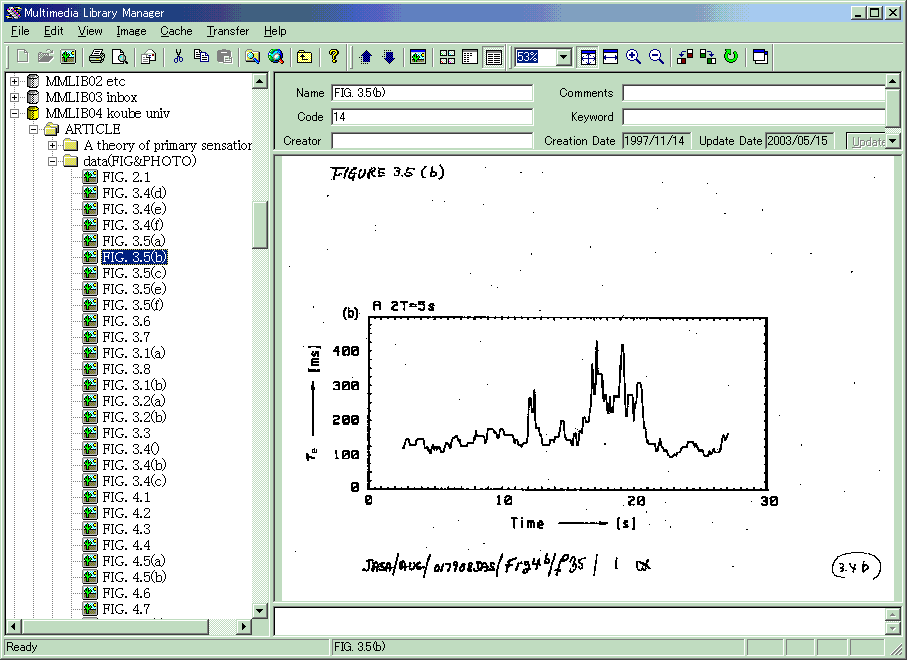Collapse the data(FIG&PHOTO) folder
The image size is (907, 660).
click(x=53, y=161)
